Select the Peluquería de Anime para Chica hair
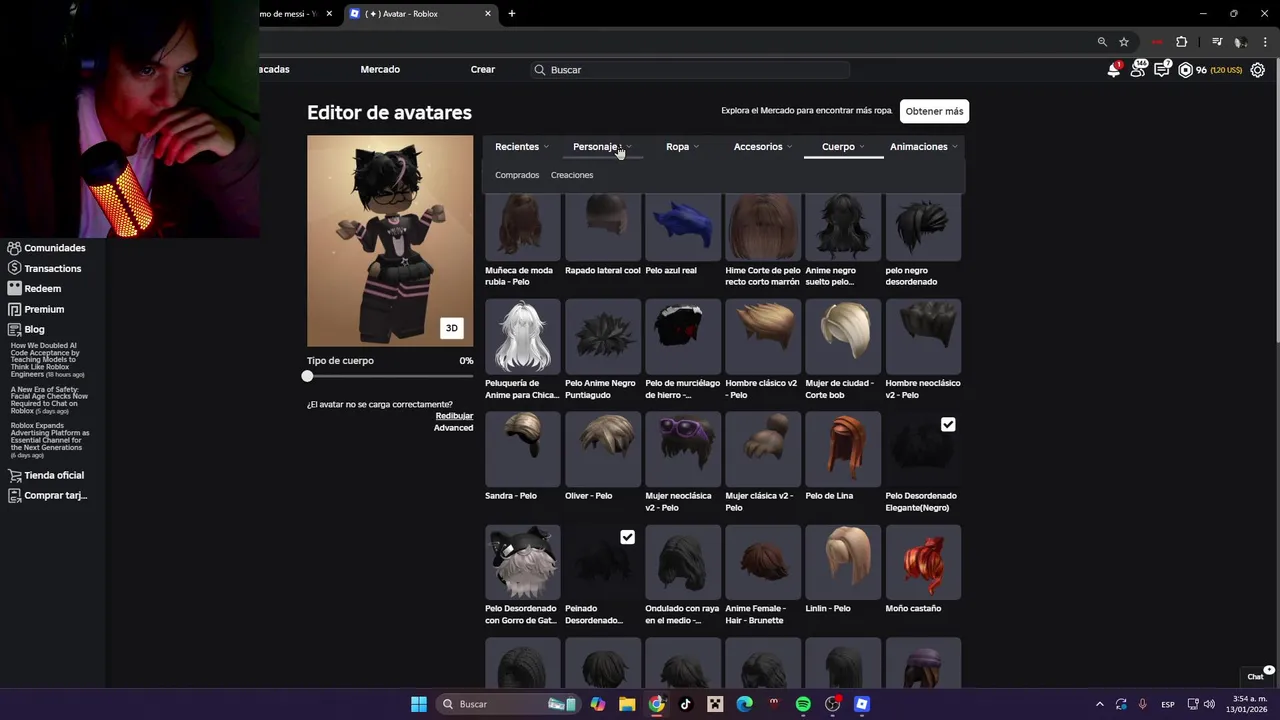1280x720 pixels. [x=523, y=337]
